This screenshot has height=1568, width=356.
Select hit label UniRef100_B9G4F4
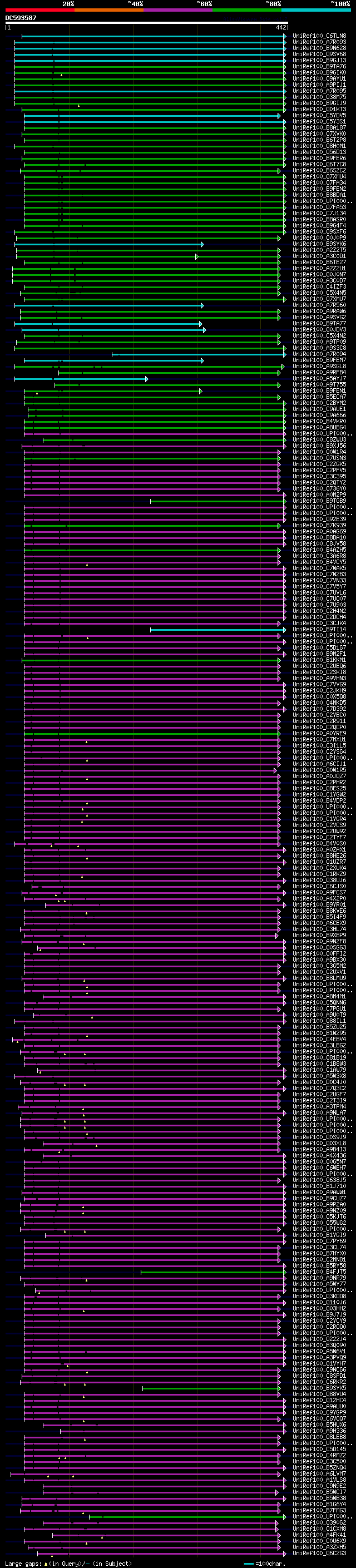click(x=319, y=226)
